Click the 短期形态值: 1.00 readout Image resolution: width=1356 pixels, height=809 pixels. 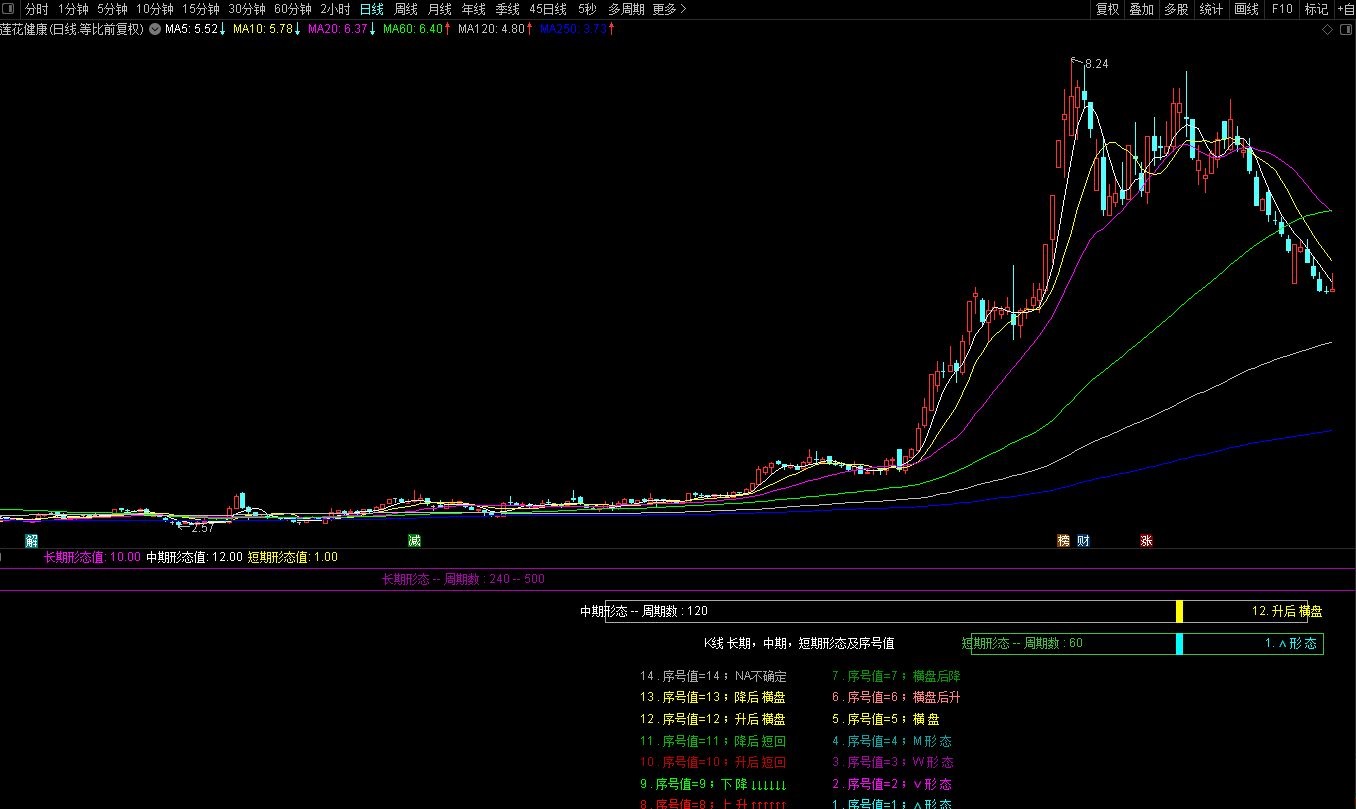[x=292, y=557]
